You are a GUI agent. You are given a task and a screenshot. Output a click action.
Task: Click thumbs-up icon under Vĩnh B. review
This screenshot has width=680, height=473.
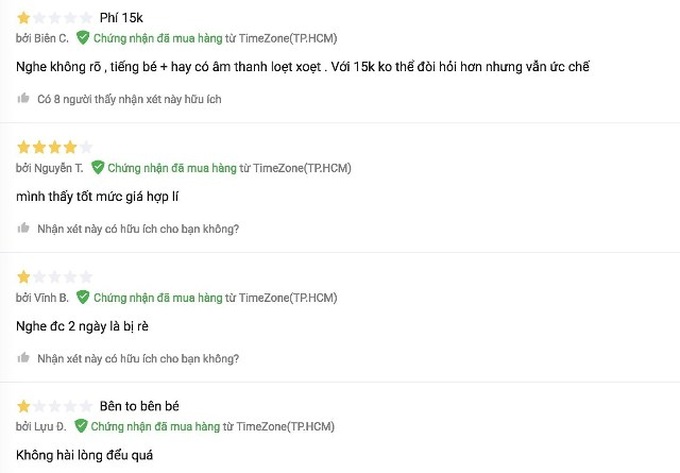[23, 358]
